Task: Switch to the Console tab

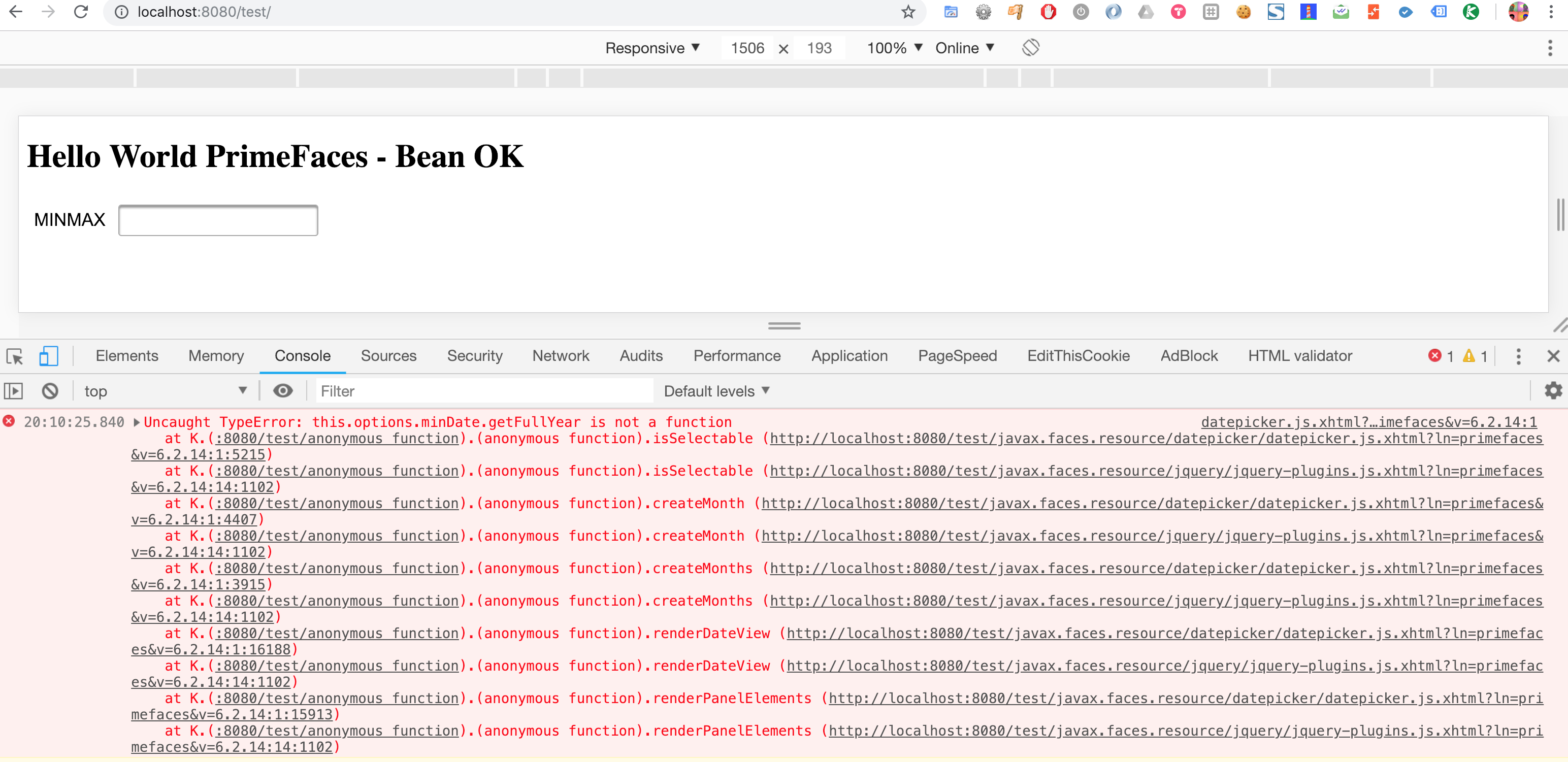Action: pos(303,356)
